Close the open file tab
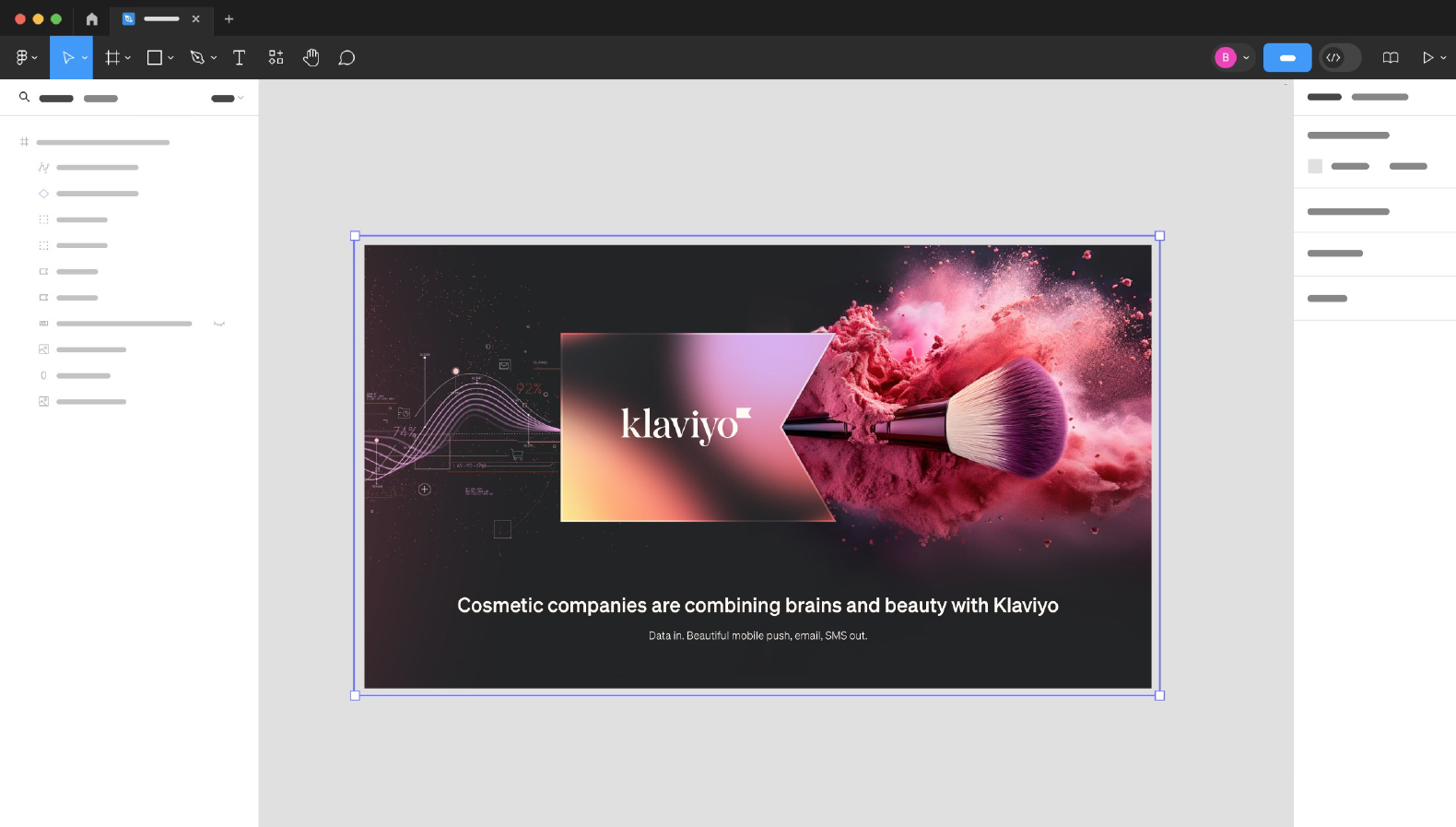The width and height of the screenshot is (1456, 827). pyautogui.click(x=195, y=18)
